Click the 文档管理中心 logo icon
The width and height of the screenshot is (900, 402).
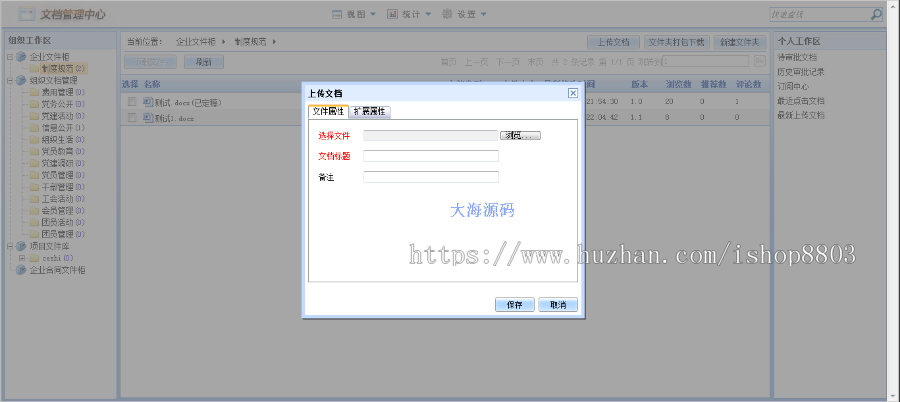pyautogui.click(x=27, y=14)
